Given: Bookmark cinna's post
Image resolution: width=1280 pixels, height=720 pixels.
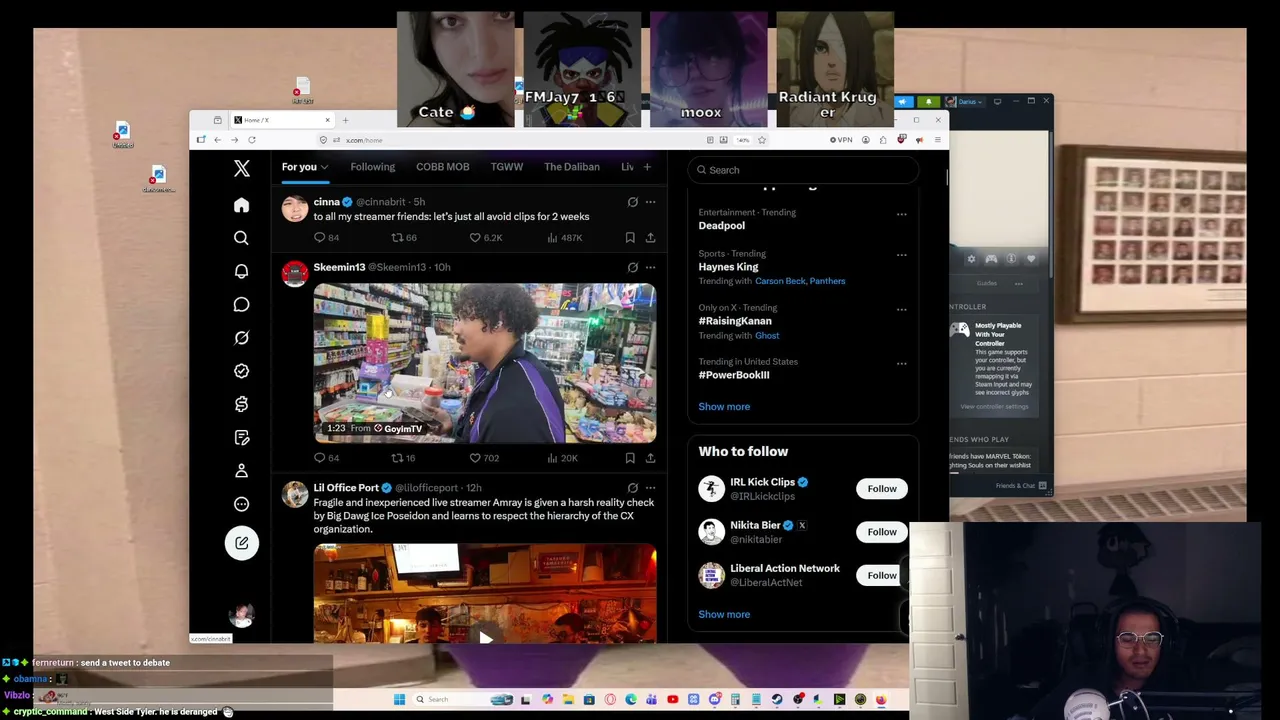Looking at the screenshot, I should (x=630, y=237).
